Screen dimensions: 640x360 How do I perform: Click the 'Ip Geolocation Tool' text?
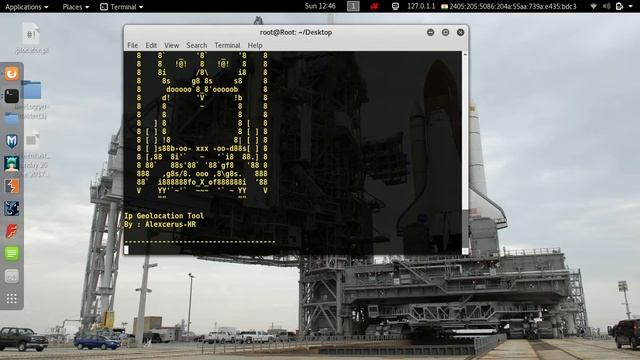(164, 216)
